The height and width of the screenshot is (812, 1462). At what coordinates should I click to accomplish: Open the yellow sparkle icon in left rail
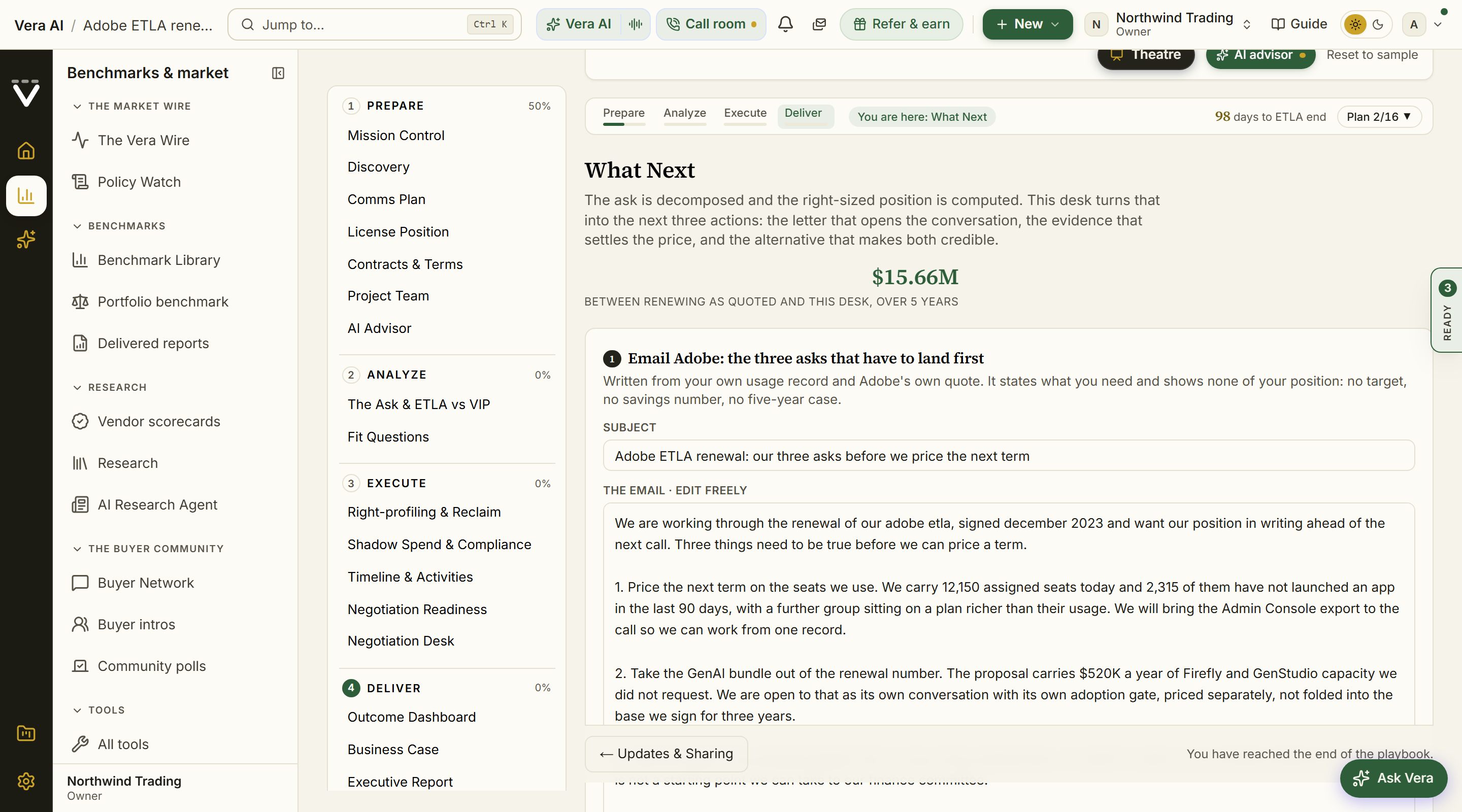pyautogui.click(x=26, y=240)
